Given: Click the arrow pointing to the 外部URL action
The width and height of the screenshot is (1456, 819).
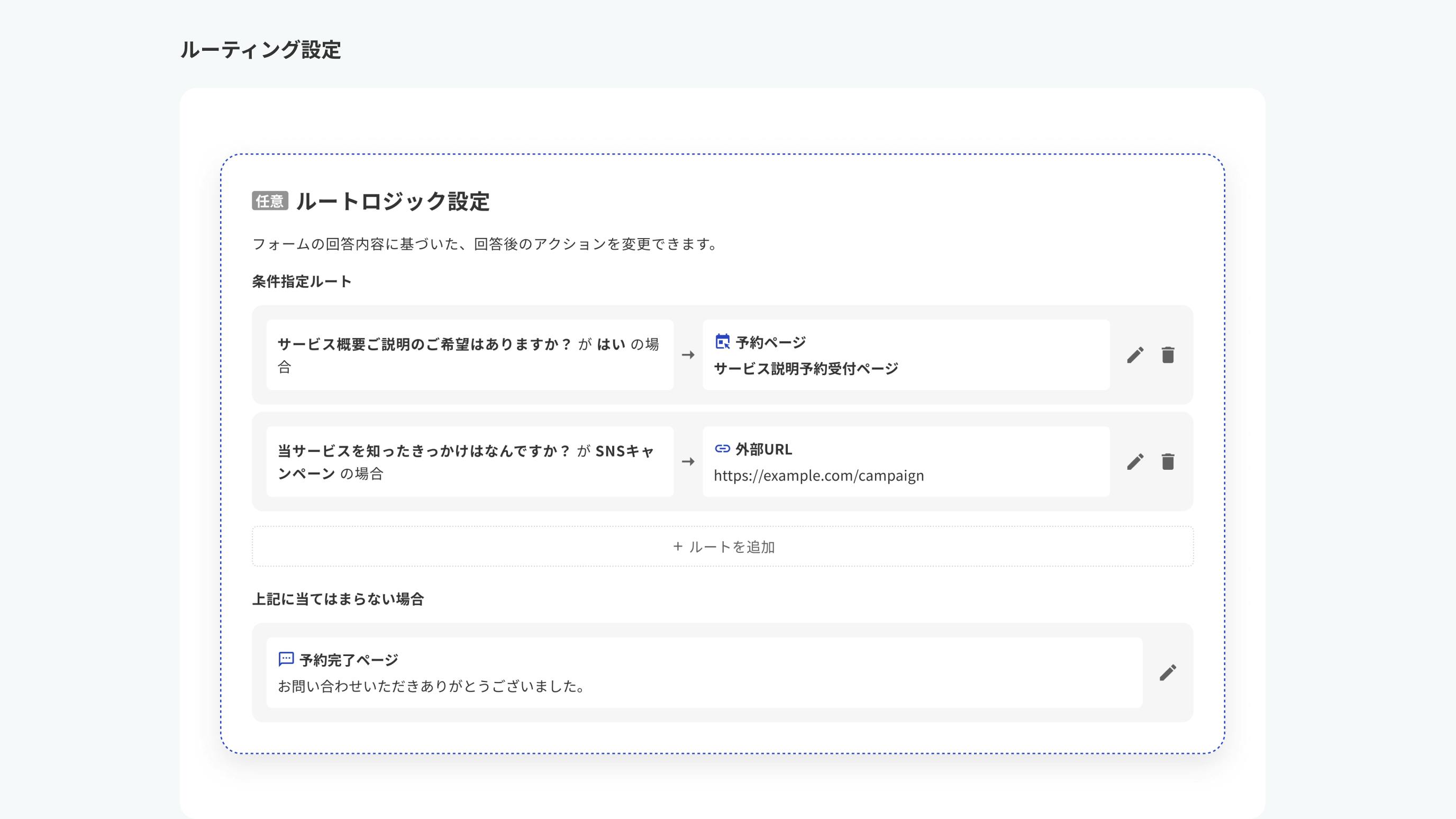Looking at the screenshot, I should pos(688,462).
